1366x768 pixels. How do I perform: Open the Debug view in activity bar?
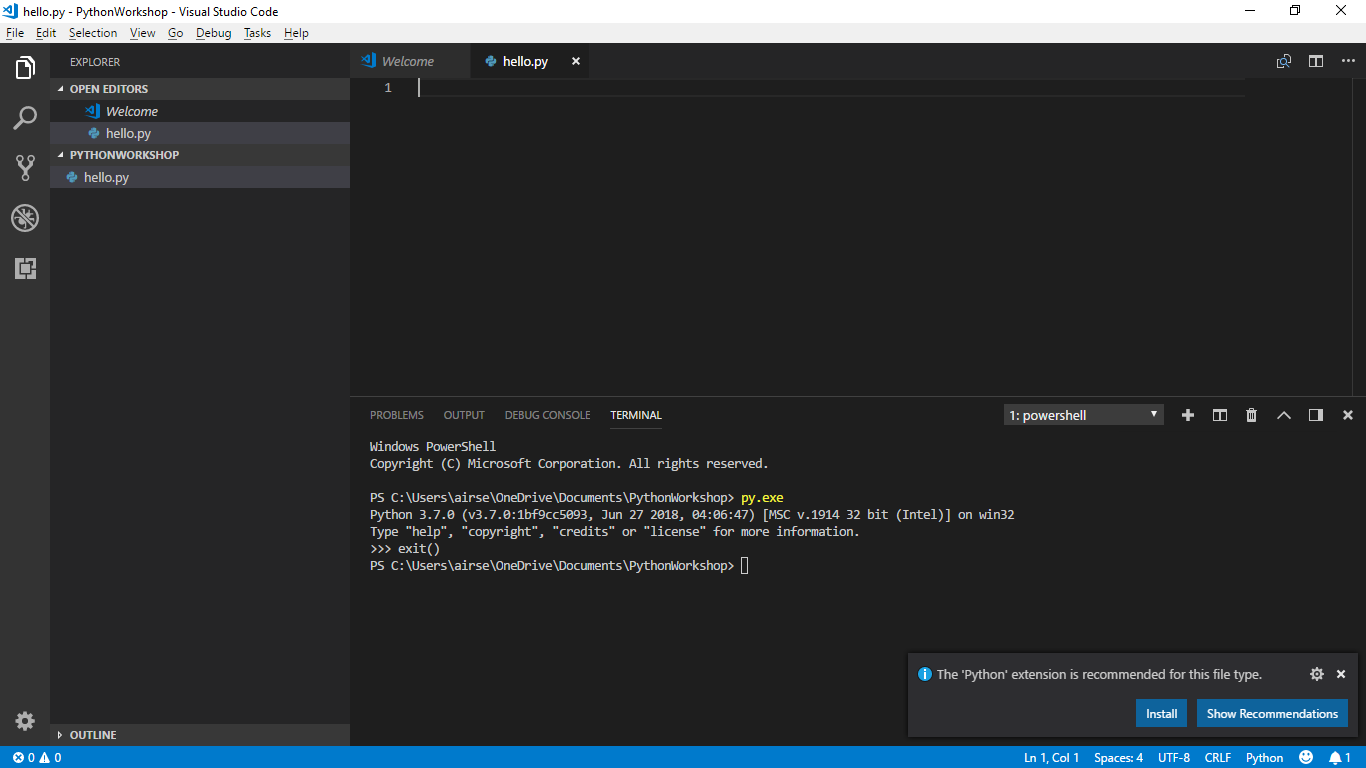pyautogui.click(x=25, y=218)
